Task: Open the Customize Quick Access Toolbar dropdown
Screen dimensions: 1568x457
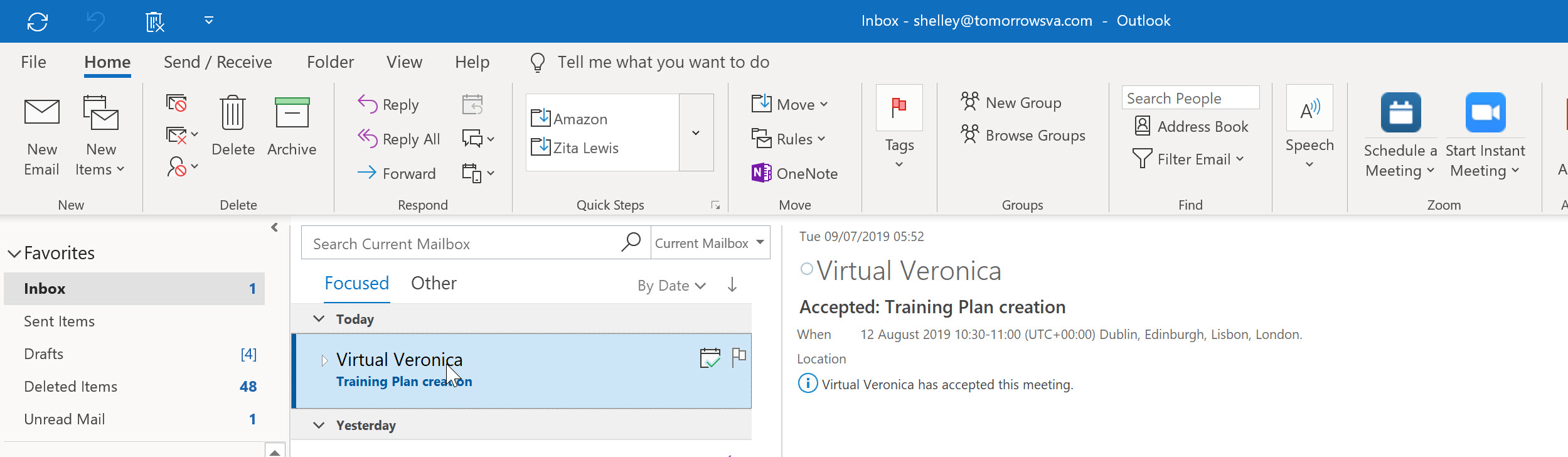Action: tap(209, 21)
